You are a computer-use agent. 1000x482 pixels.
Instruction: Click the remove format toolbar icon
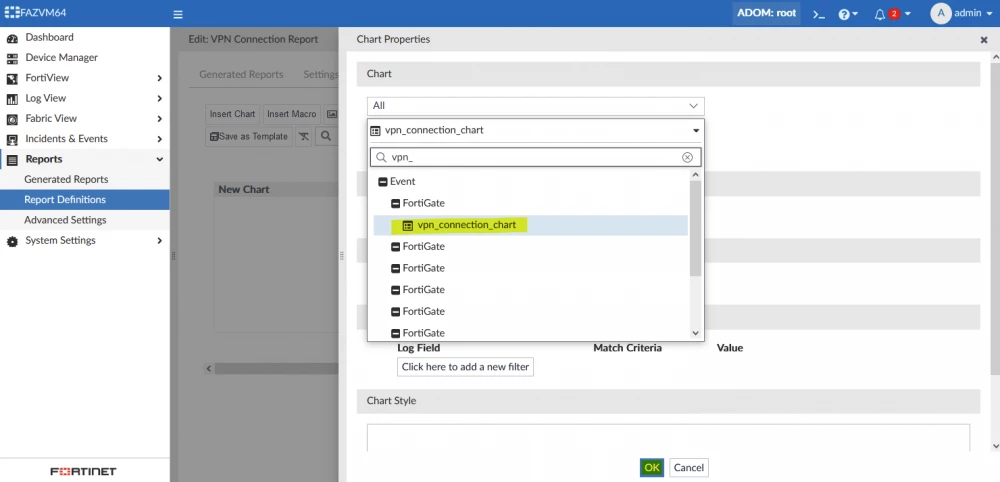(x=304, y=136)
